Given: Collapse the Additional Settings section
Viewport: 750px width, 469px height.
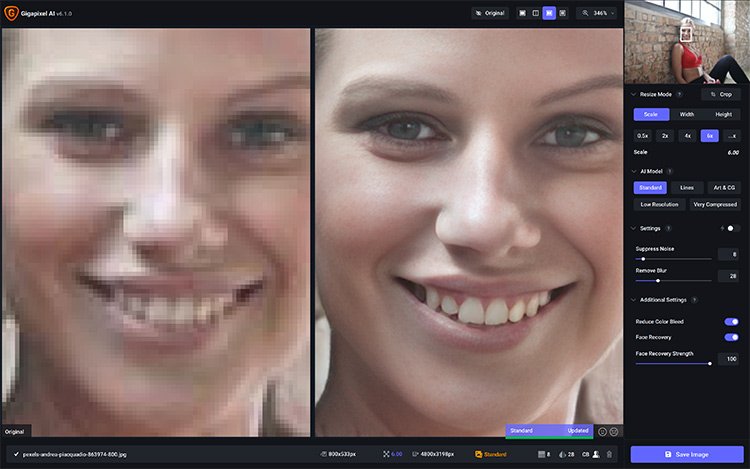Looking at the screenshot, I should click(x=634, y=300).
